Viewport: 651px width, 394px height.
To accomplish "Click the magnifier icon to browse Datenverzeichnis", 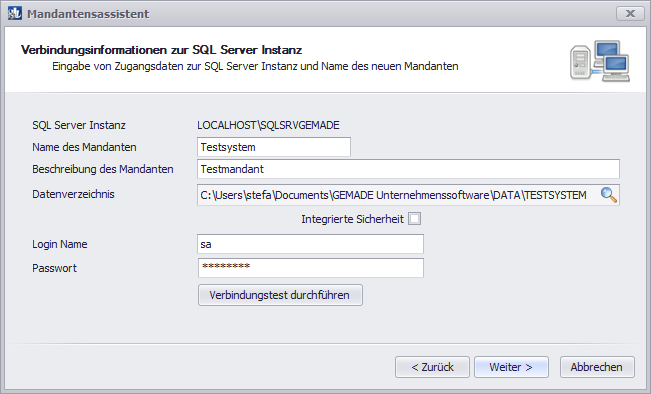I will pyautogui.click(x=608, y=195).
